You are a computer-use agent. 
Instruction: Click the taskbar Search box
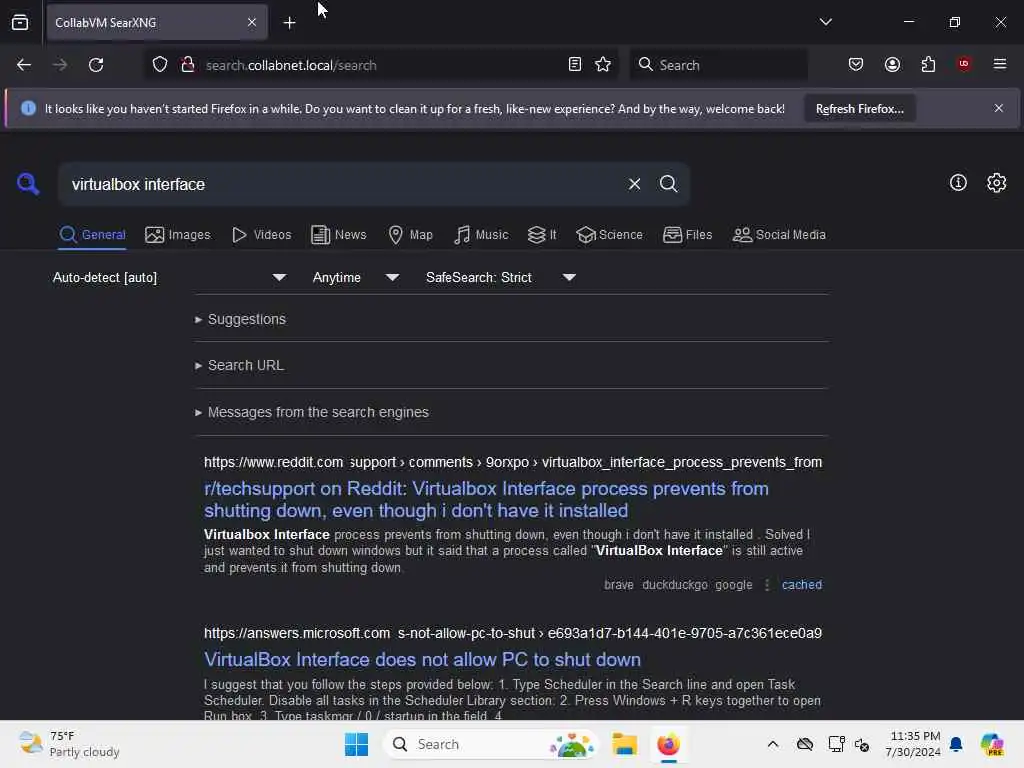pos(491,744)
